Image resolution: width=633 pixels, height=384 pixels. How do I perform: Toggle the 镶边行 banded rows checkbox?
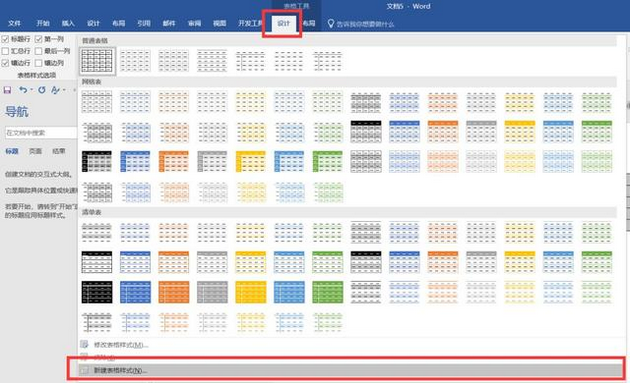(x=5, y=63)
